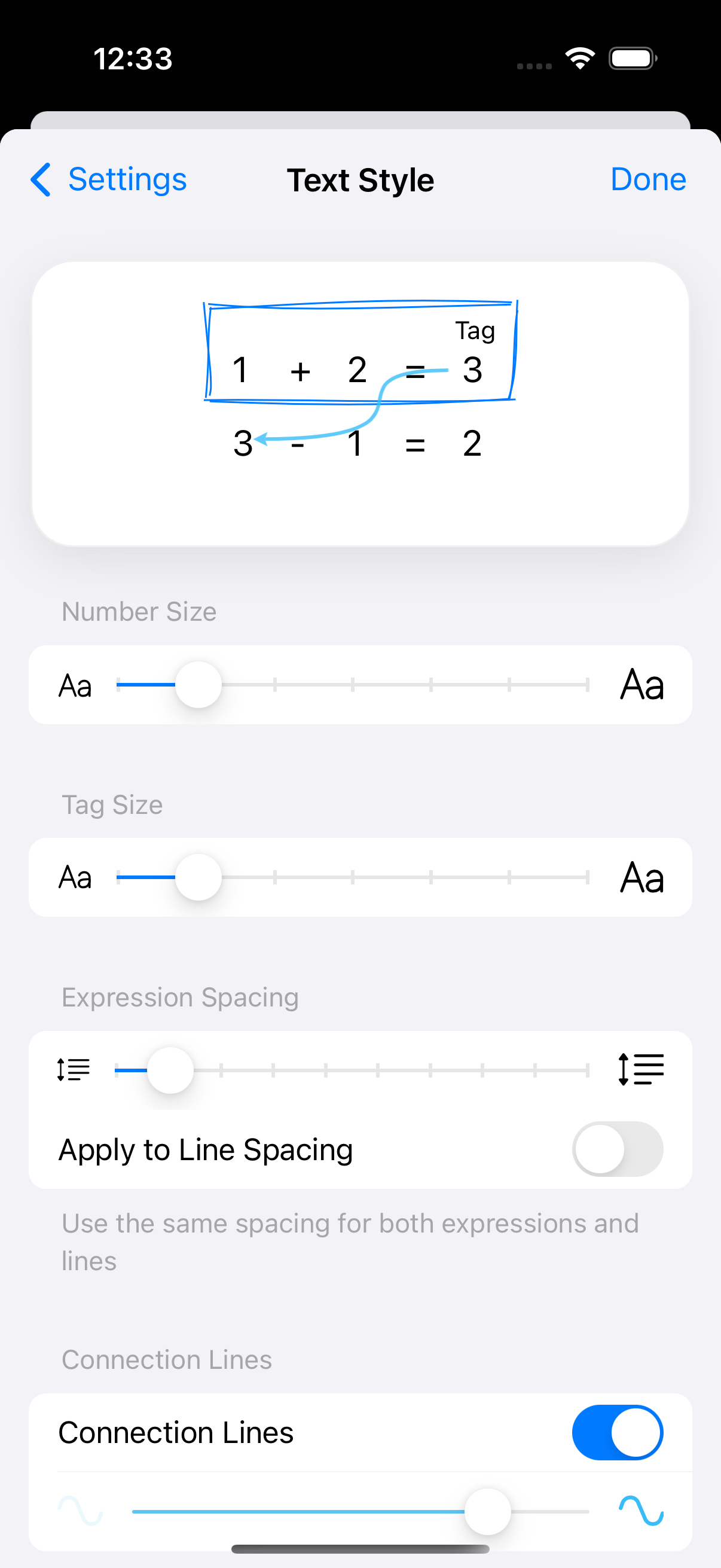
Task: Tap the large Aa icon under Number Size
Action: click(x=641, y=685)
